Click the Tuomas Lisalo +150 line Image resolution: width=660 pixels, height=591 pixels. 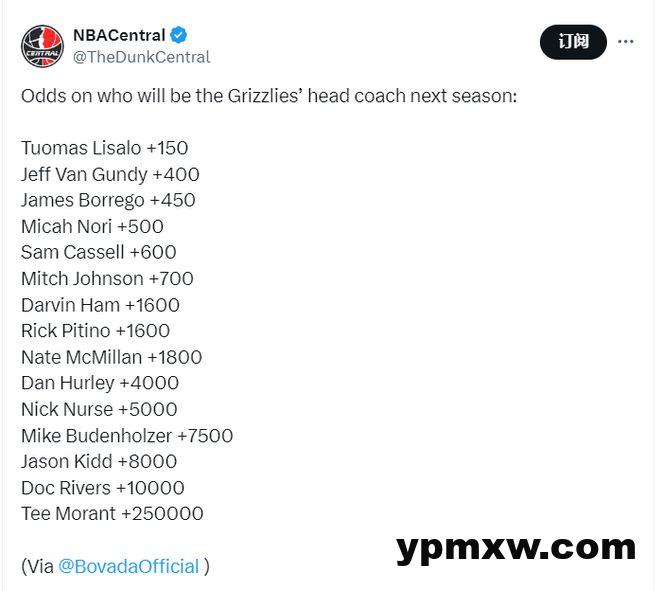pos(105,148)
